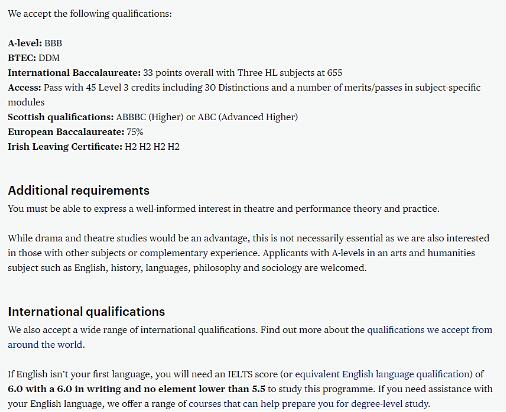Click the Irish Leaving Certificate label
This screenshot has width=506, height=412.
pos(65,147)
